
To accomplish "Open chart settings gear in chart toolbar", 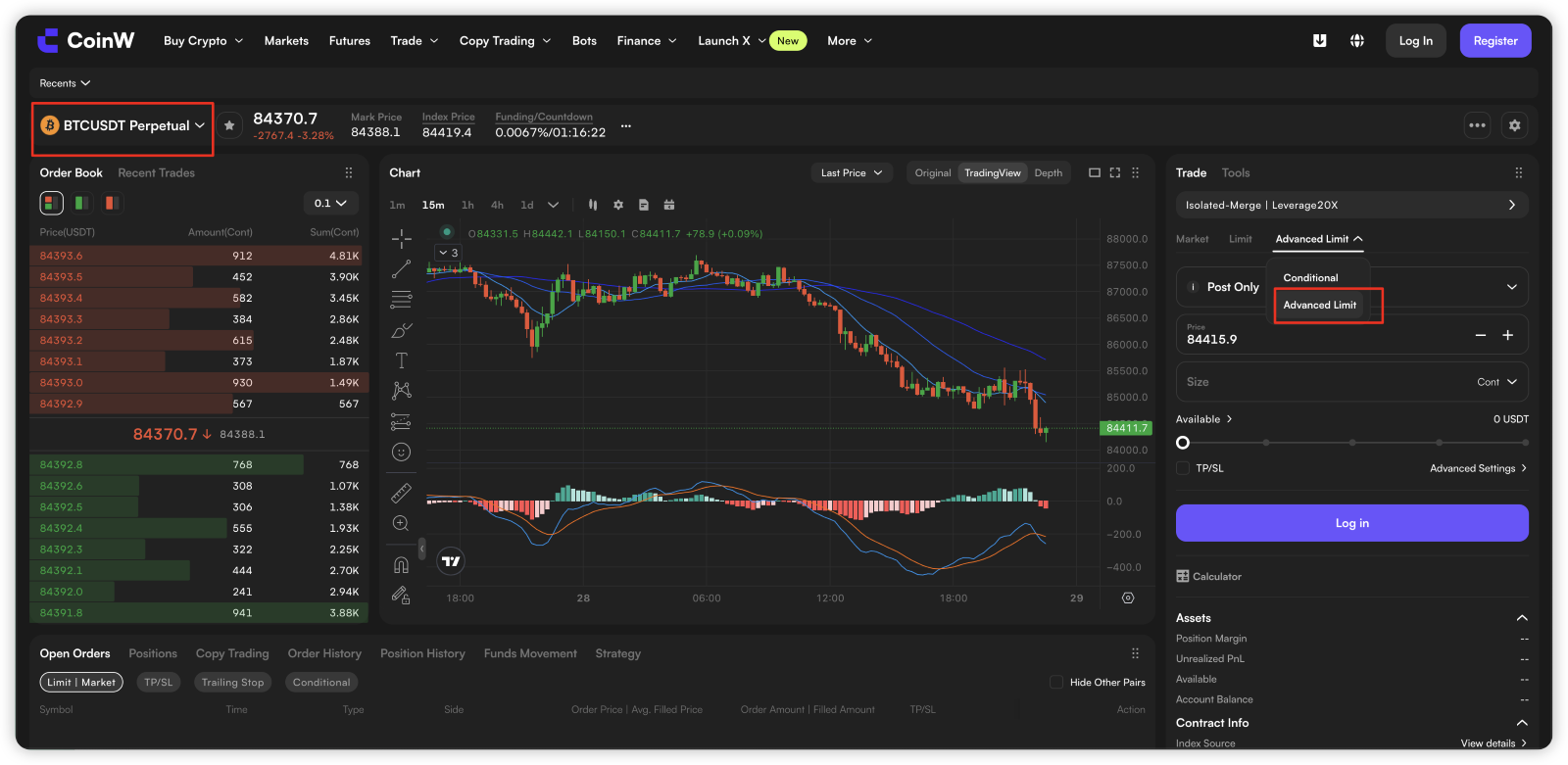I will click(x=618, y=205).
